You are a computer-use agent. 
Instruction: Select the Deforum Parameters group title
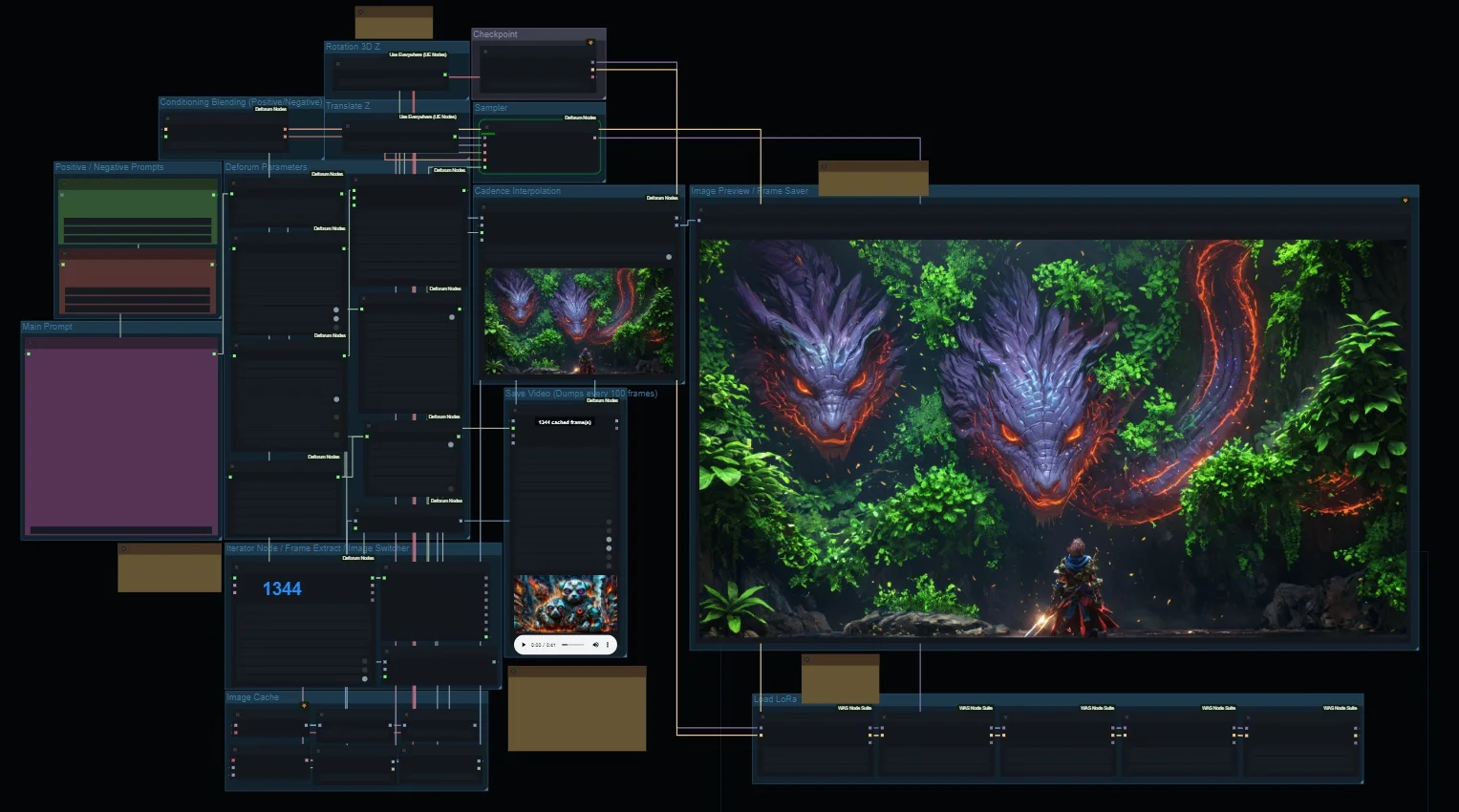[266, 167]
